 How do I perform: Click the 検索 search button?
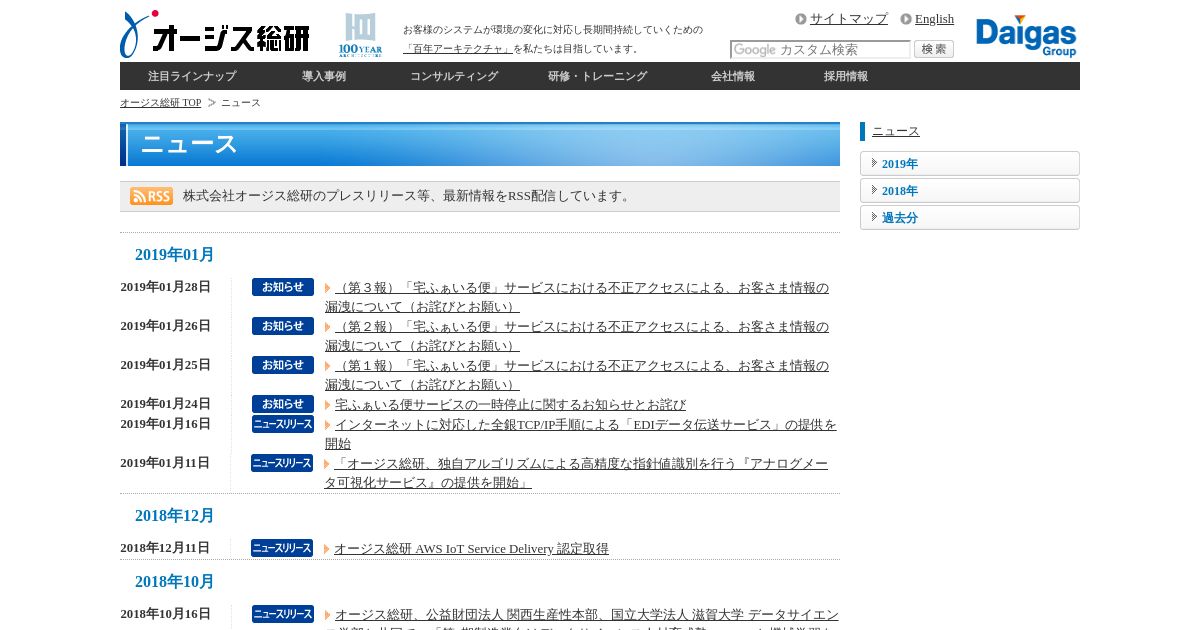[934, 49]
